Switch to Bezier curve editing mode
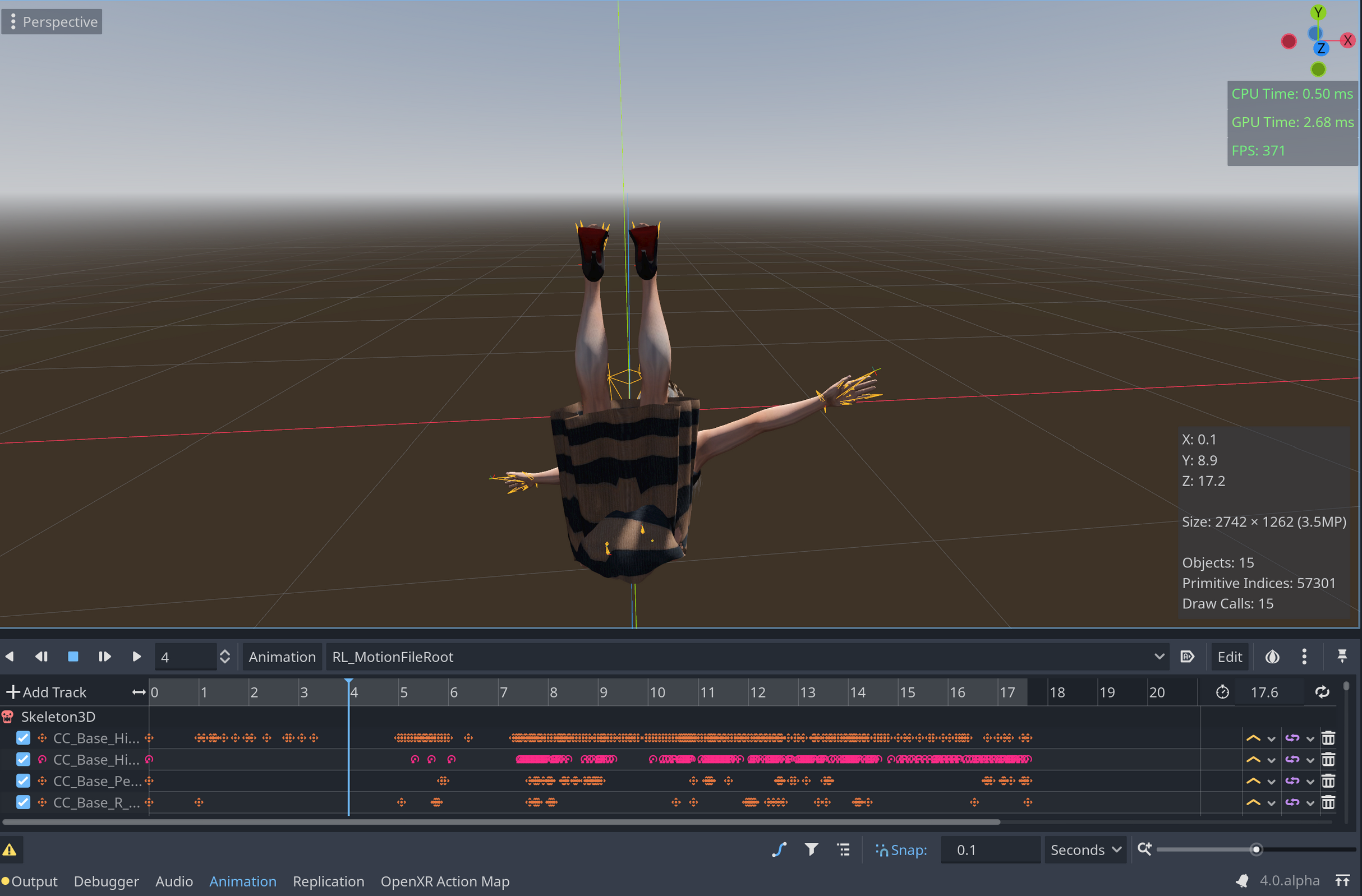The width and height of the screenshot is (1362, 896). 779,849
